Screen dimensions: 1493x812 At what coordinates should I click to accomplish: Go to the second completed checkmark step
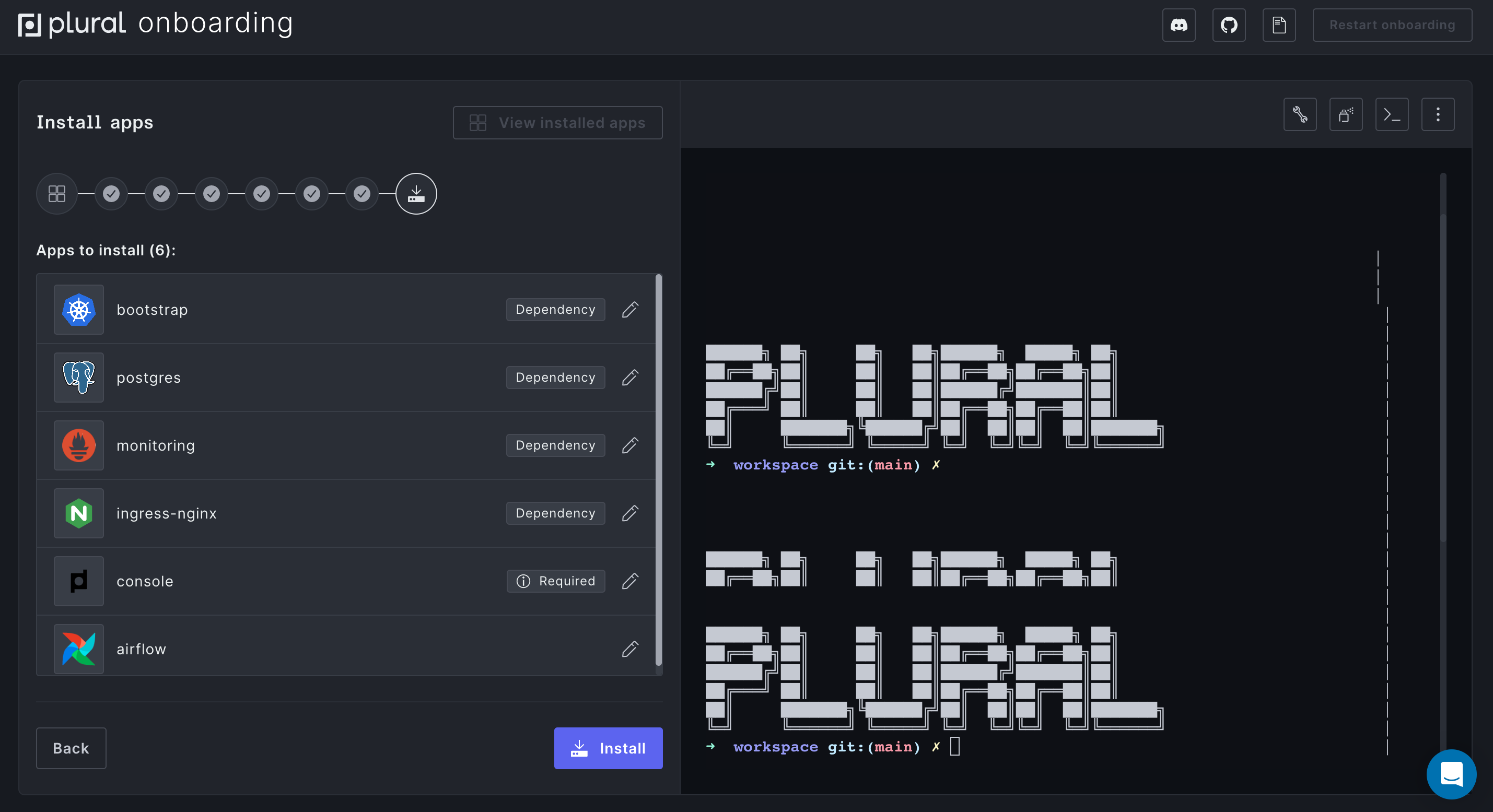pos(161,193)
